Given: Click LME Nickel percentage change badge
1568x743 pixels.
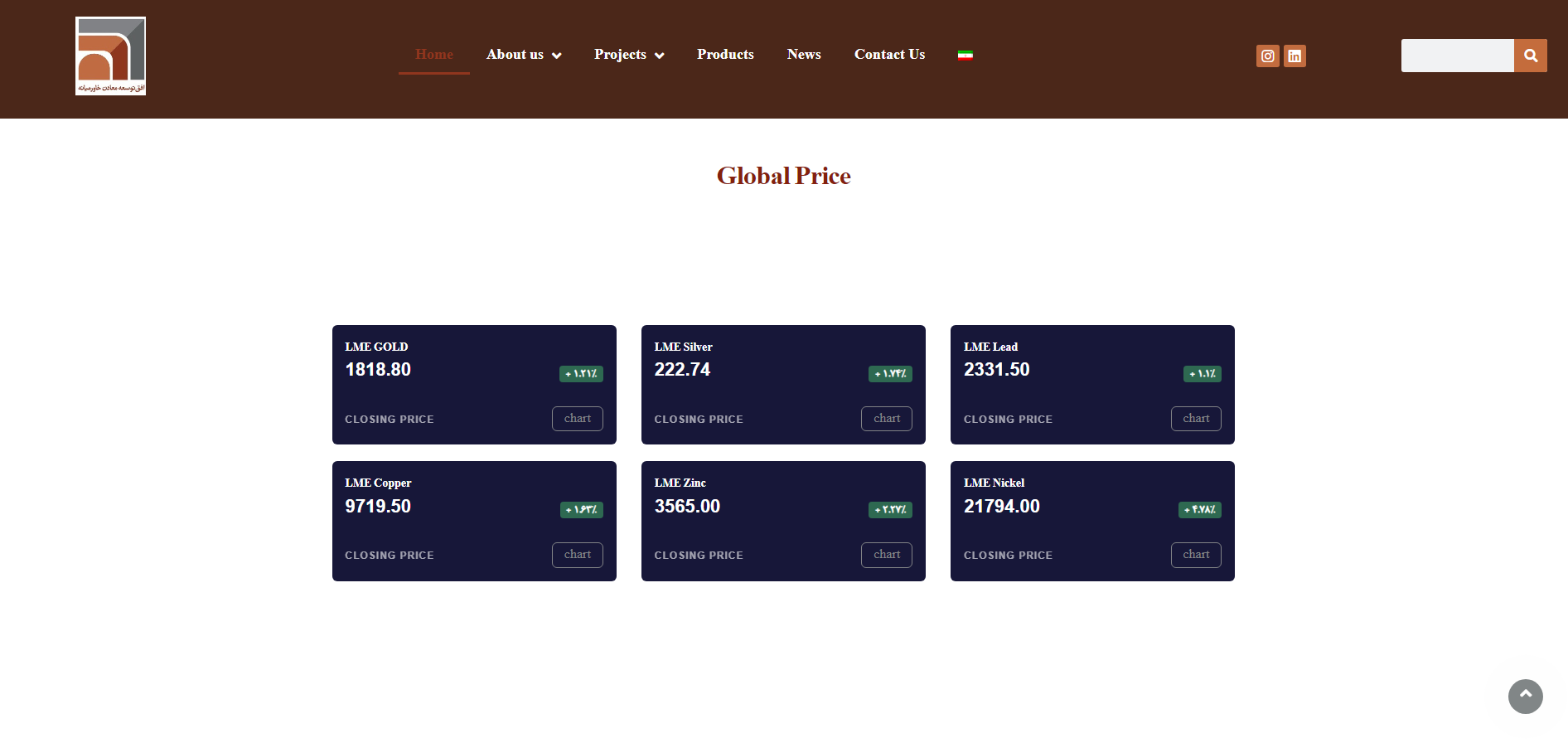Looking at the screenshot, I should 1199,510.
